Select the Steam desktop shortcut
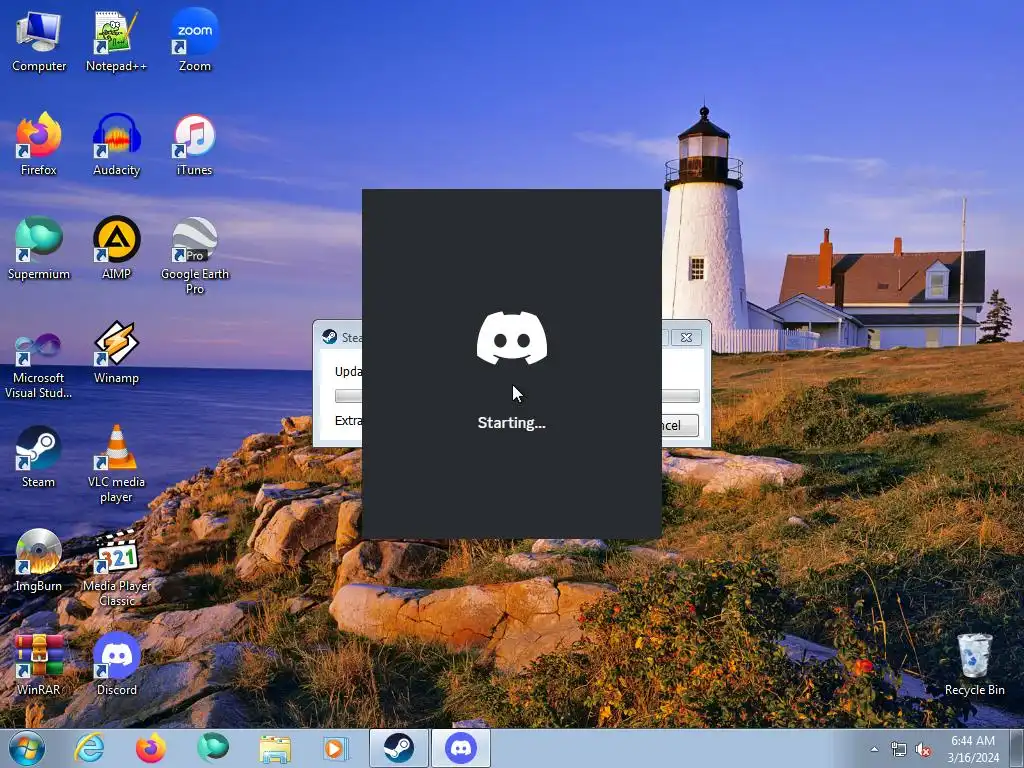Image resolution: width=1024 pixels, height=768 pixels. [x=39, y=456]
